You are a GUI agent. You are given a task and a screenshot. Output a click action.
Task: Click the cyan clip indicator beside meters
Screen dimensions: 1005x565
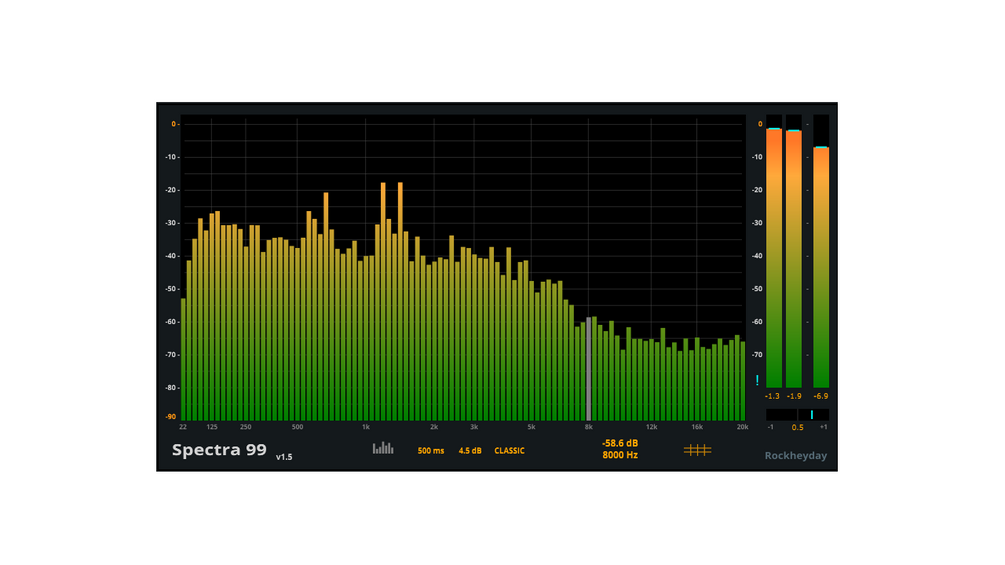(758, 380)
